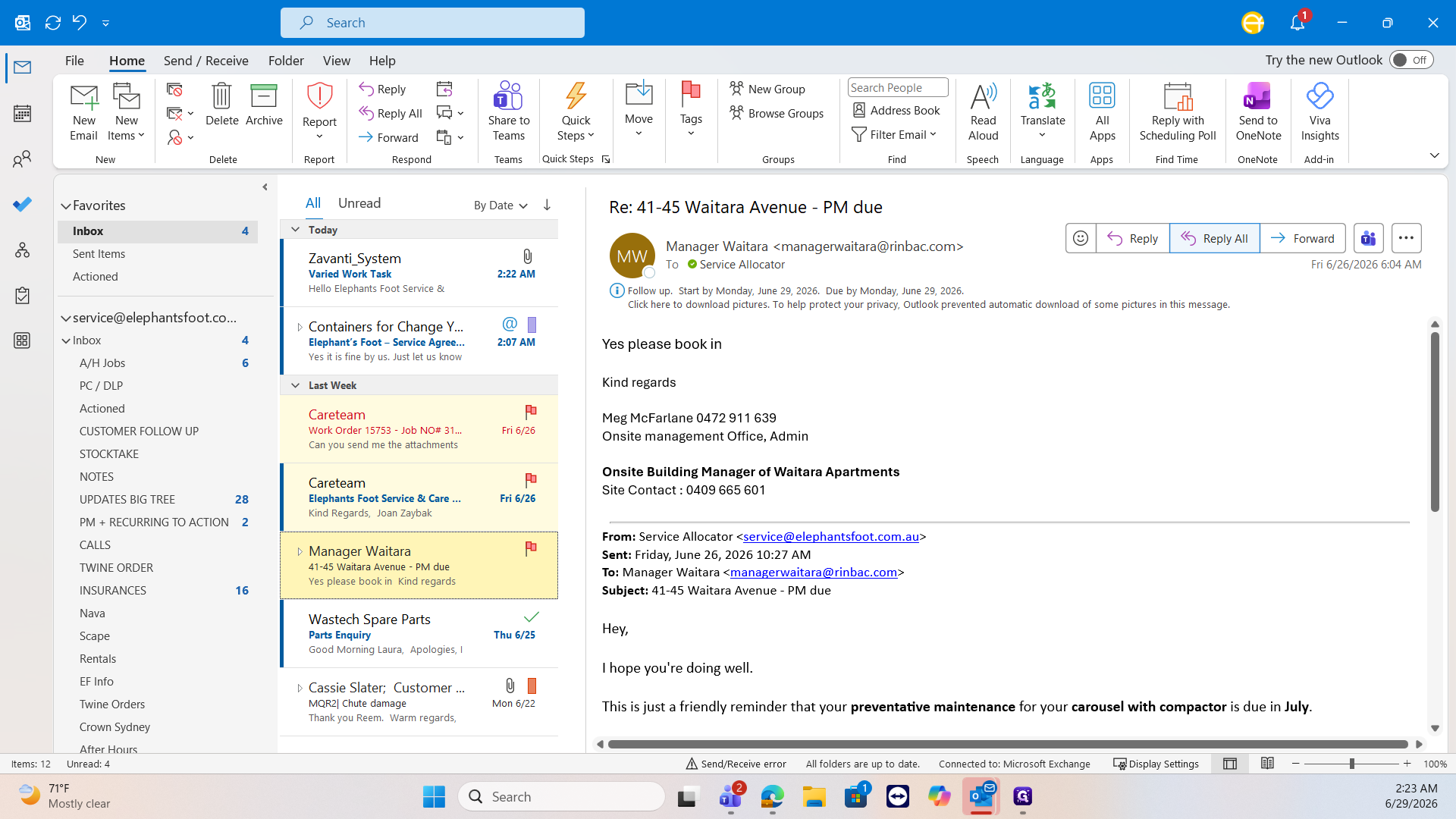The width and height of the screenshot is (1456, 819).
Task: Open the By Date sort dropdown
Action: 500,206
